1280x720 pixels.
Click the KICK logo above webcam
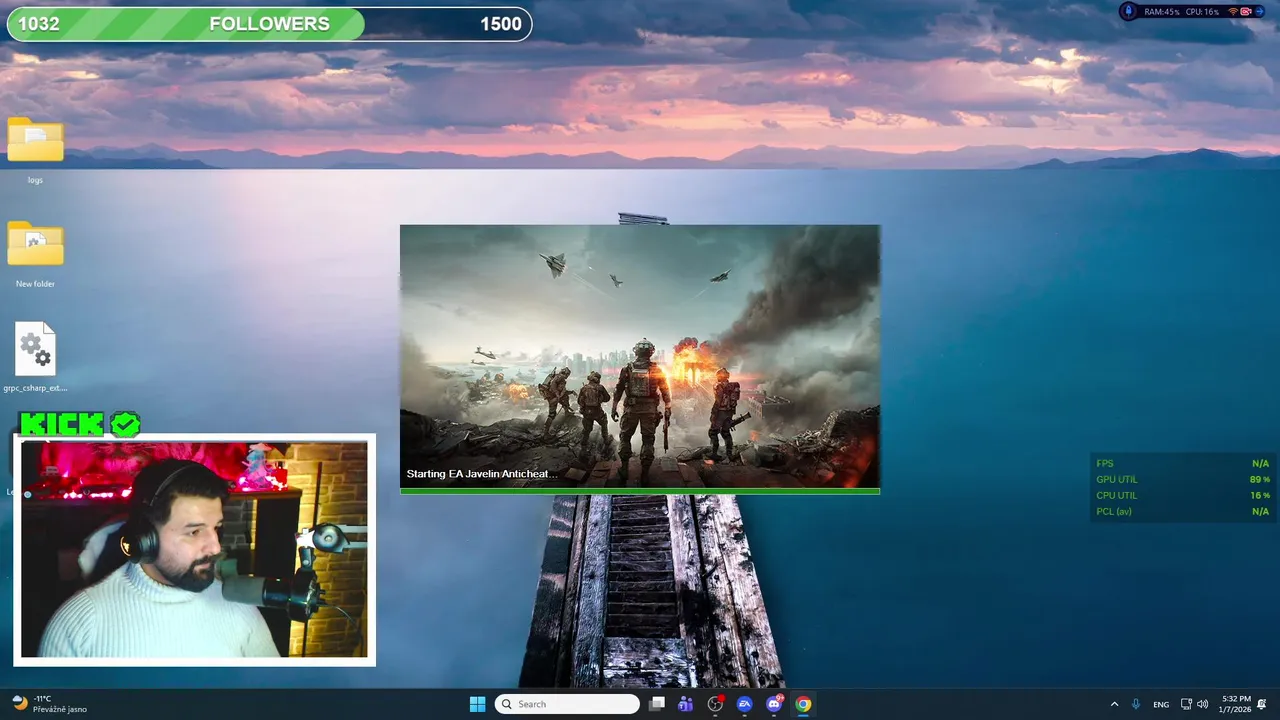click(62, 424)
